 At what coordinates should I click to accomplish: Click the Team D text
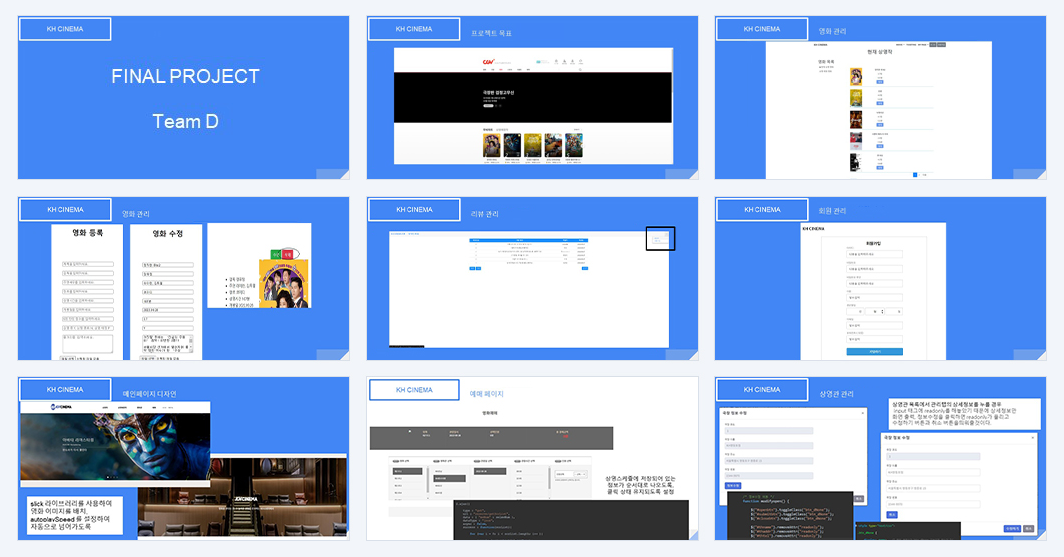[x=185, y=121]
